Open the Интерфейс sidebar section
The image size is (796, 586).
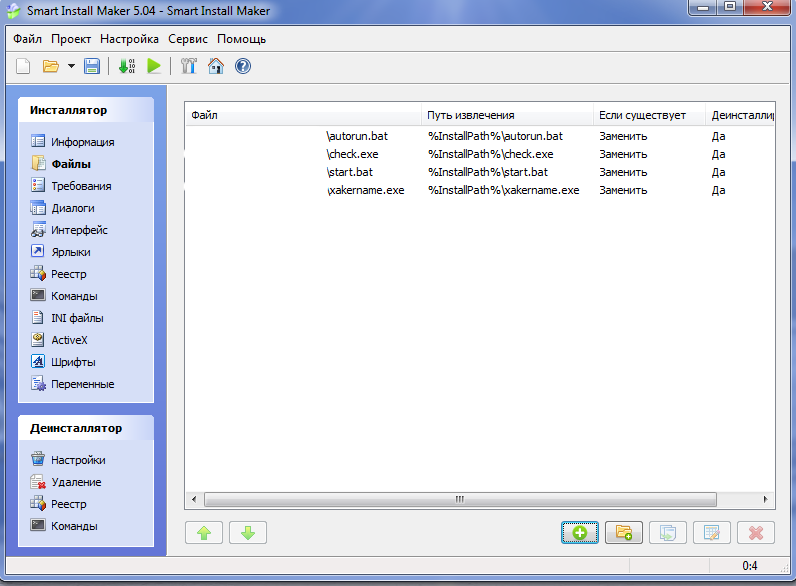pyautogui.click(x=79, y=230)
